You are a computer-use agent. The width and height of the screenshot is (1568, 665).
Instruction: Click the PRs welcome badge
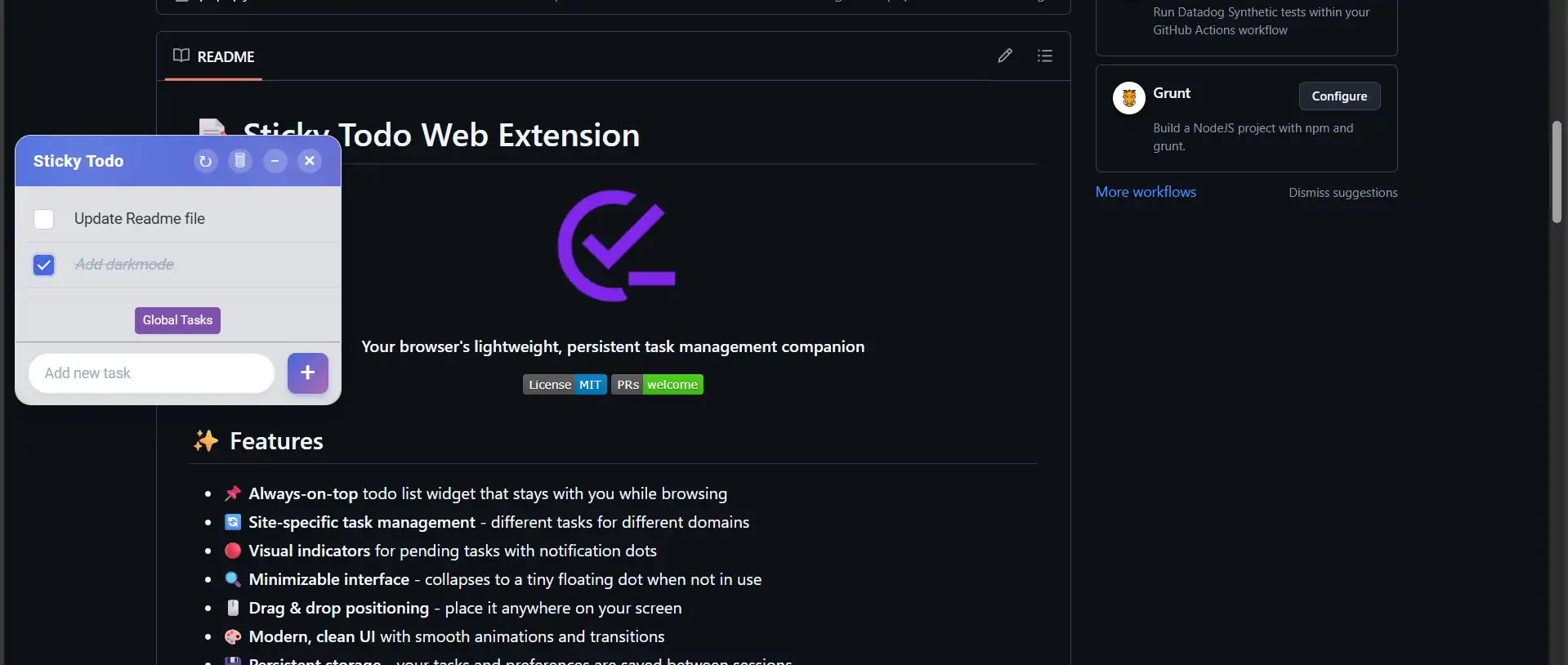click(x=657, y=385)
